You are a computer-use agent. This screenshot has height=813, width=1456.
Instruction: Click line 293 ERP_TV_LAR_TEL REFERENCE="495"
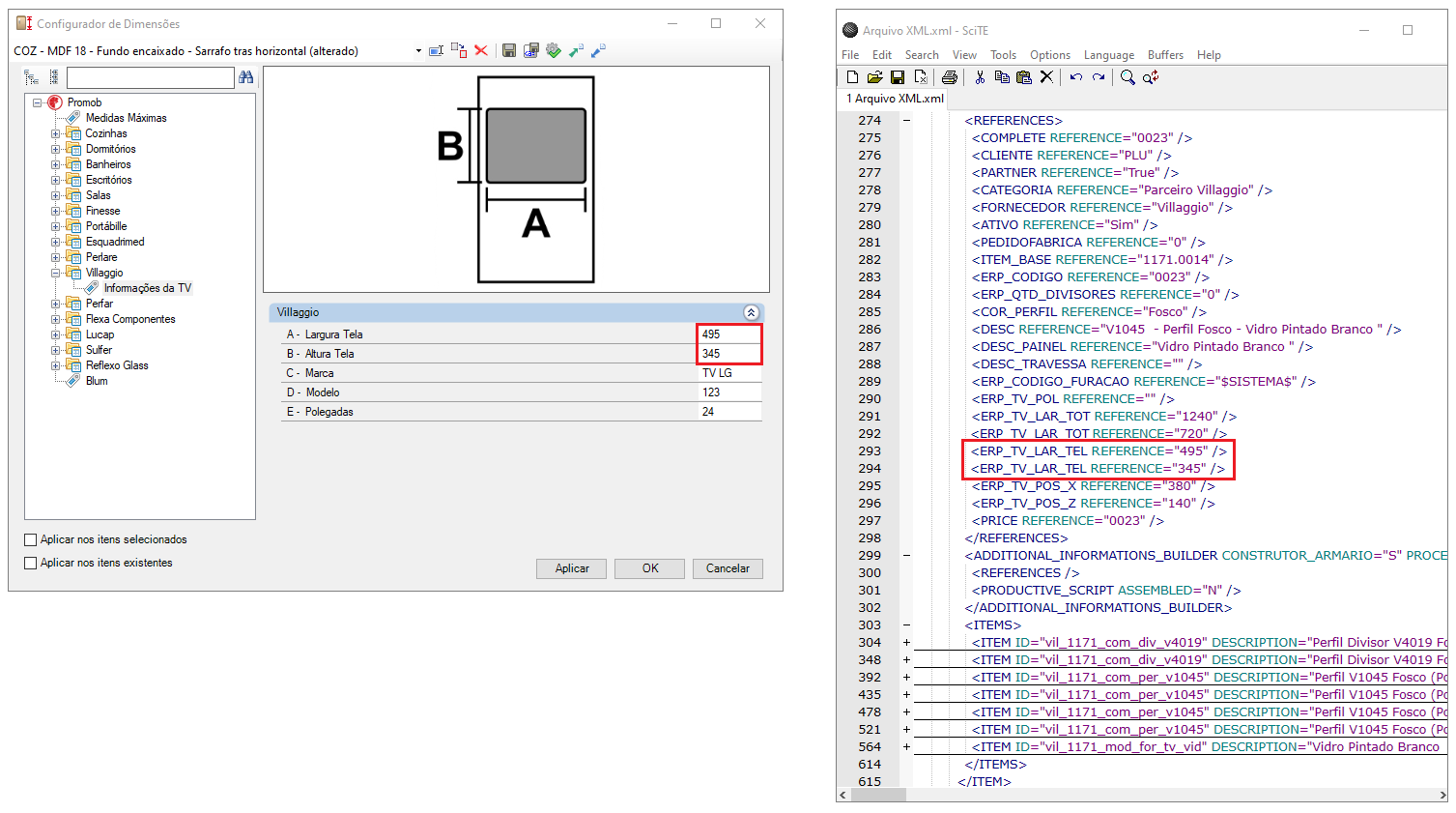tap(1099, 451)
